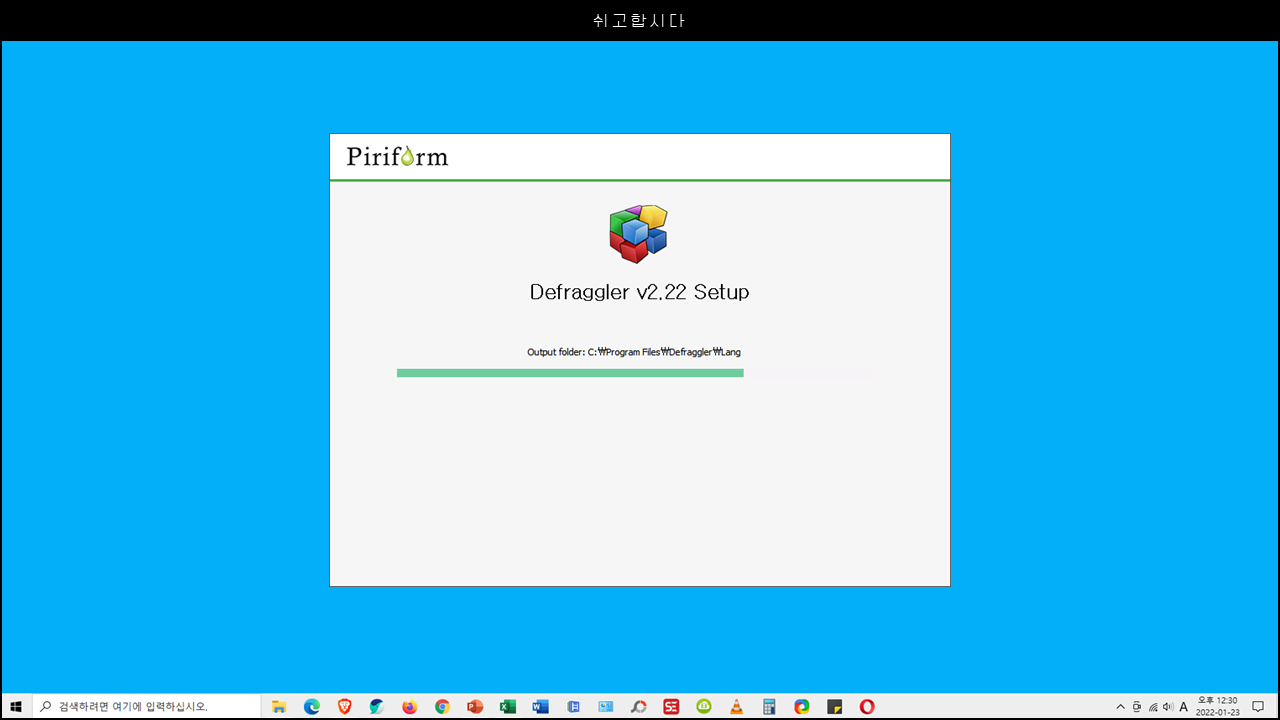Open the Calculator from the taskbar
The width and height of the screenshot is (1280, 720).
tap(769, 706)
